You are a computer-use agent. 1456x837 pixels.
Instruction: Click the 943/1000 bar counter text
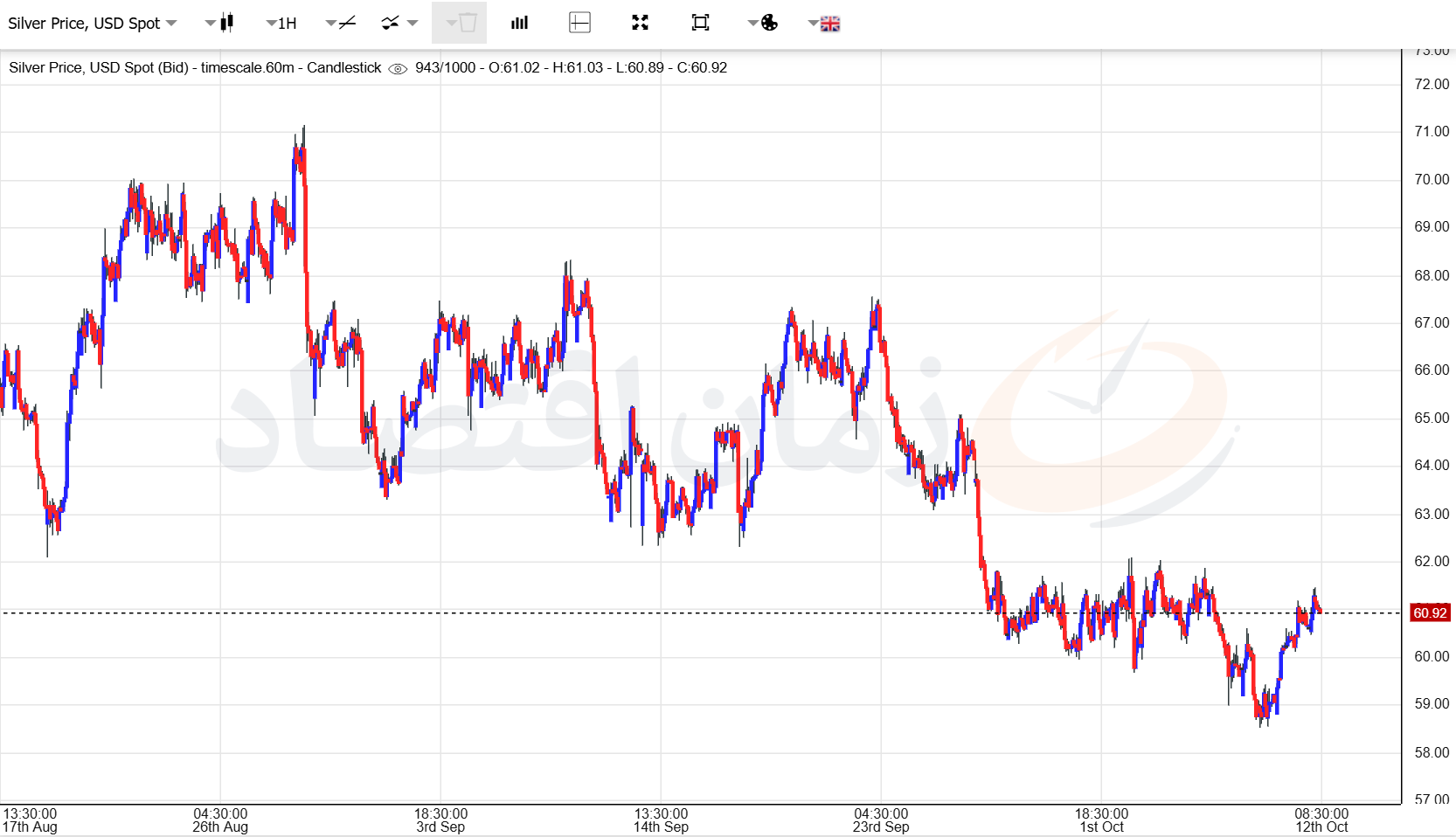pyautogui.click(x=446, y=67)
